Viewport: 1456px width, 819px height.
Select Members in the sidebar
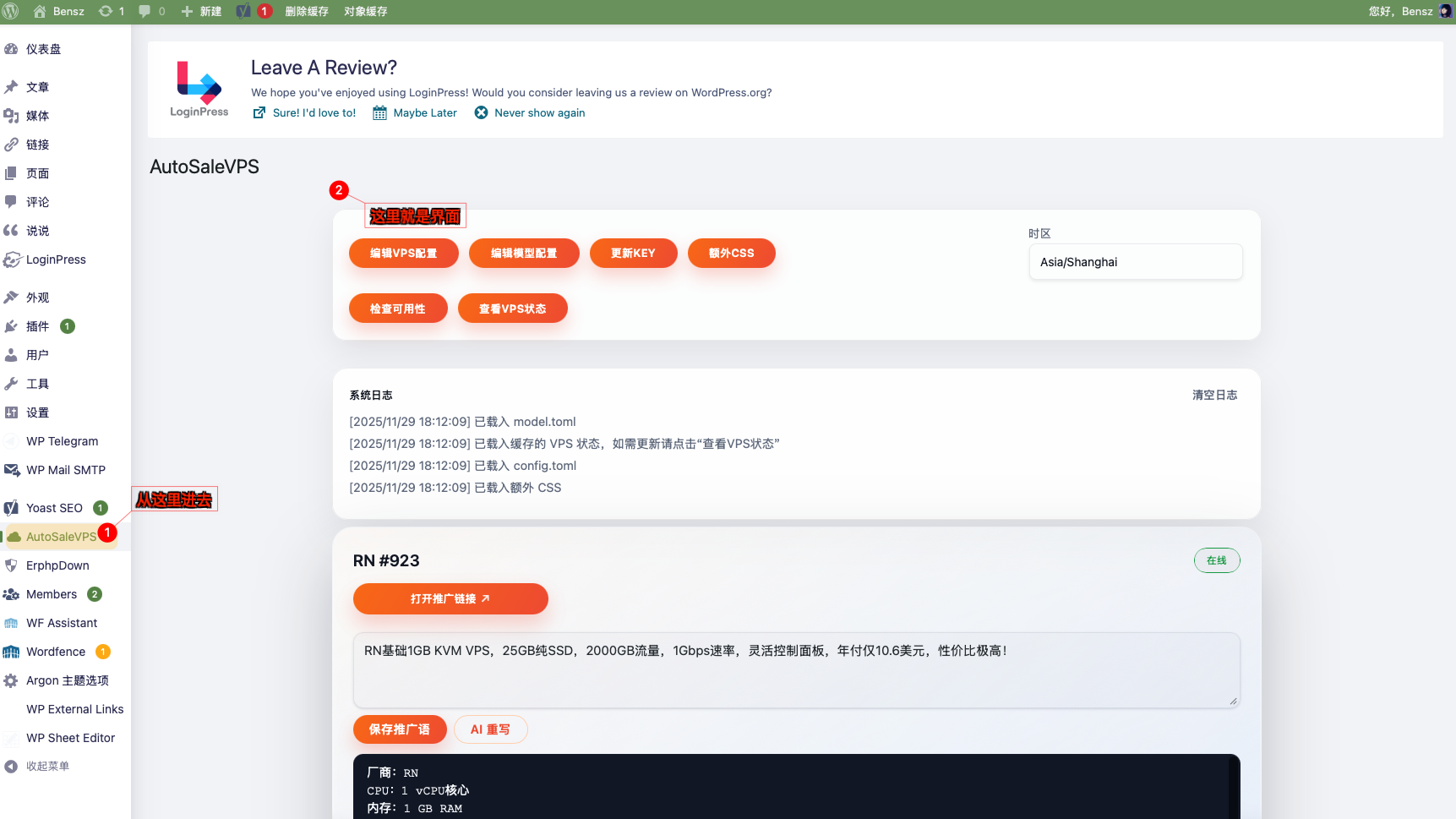[51, 594]
